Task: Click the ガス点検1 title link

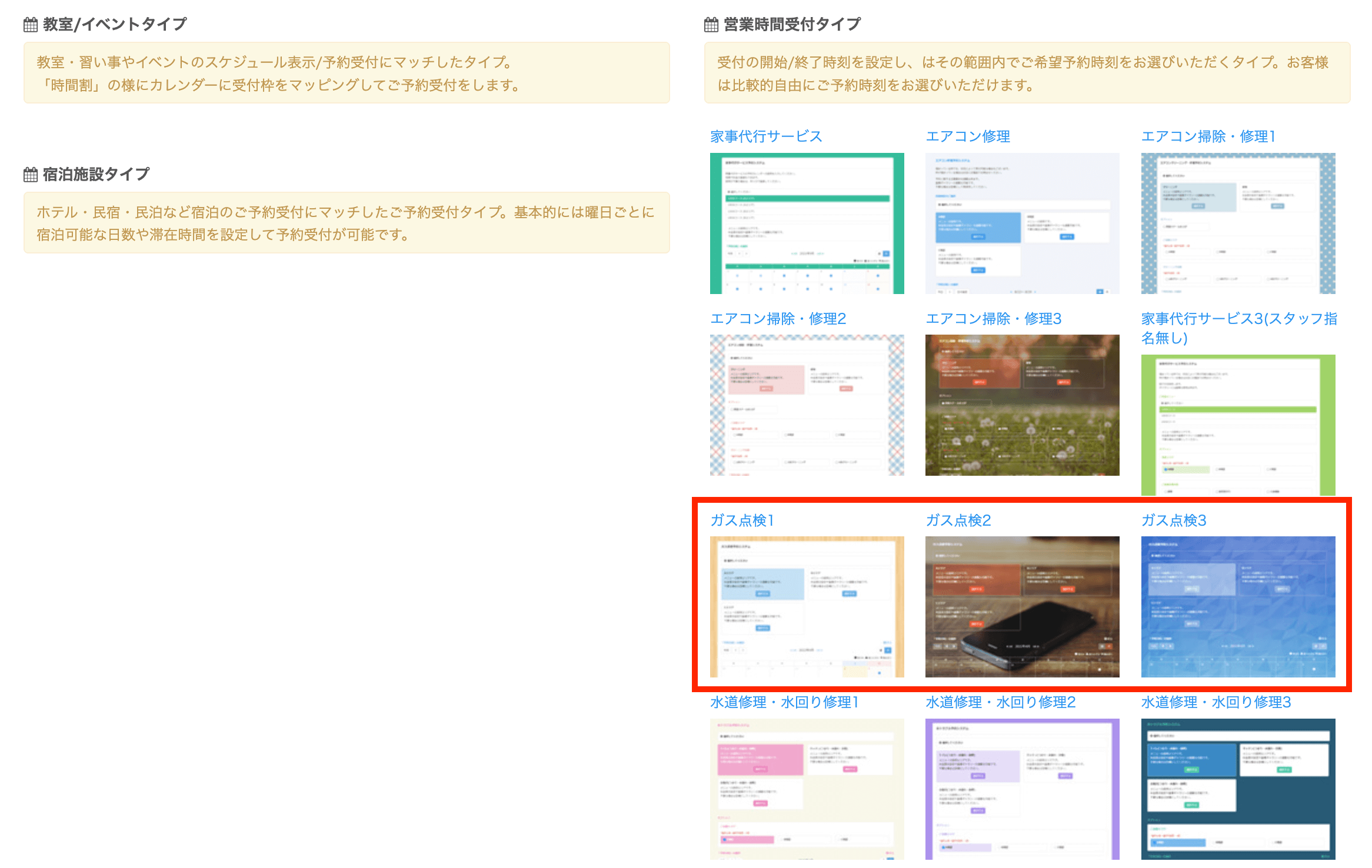Action: 742,520
